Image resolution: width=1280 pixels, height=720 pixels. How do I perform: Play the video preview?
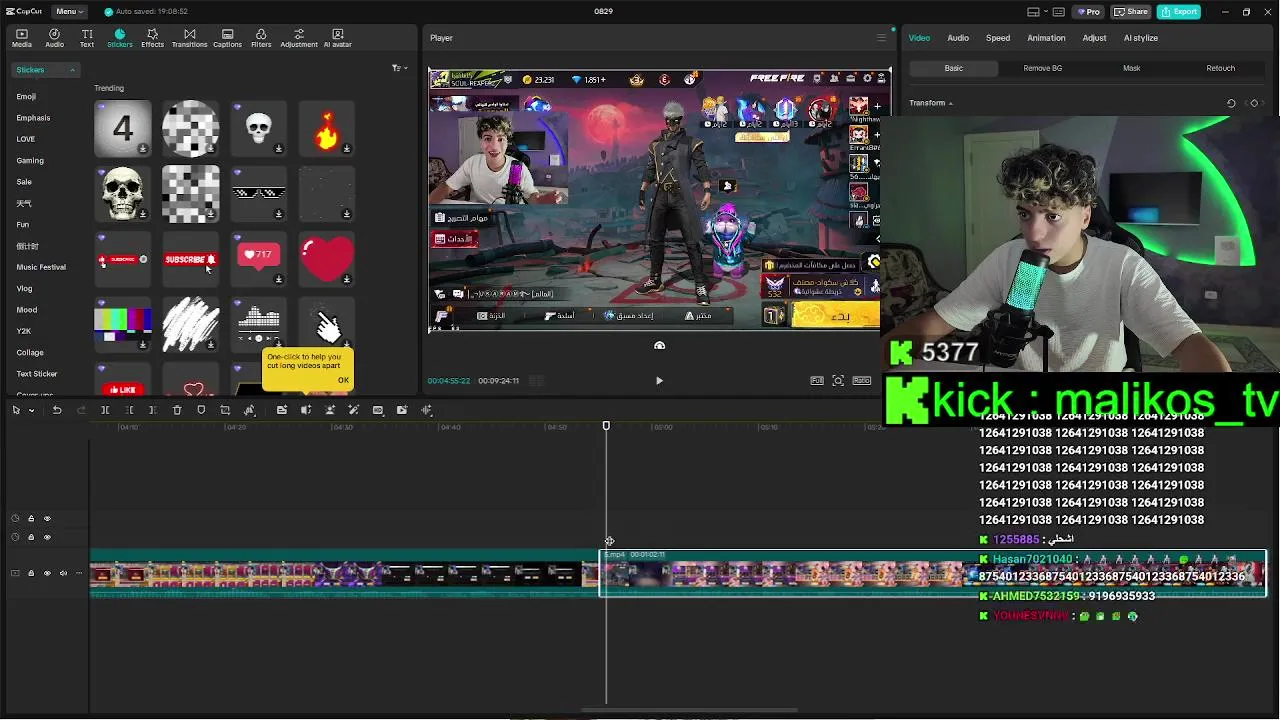659,381
